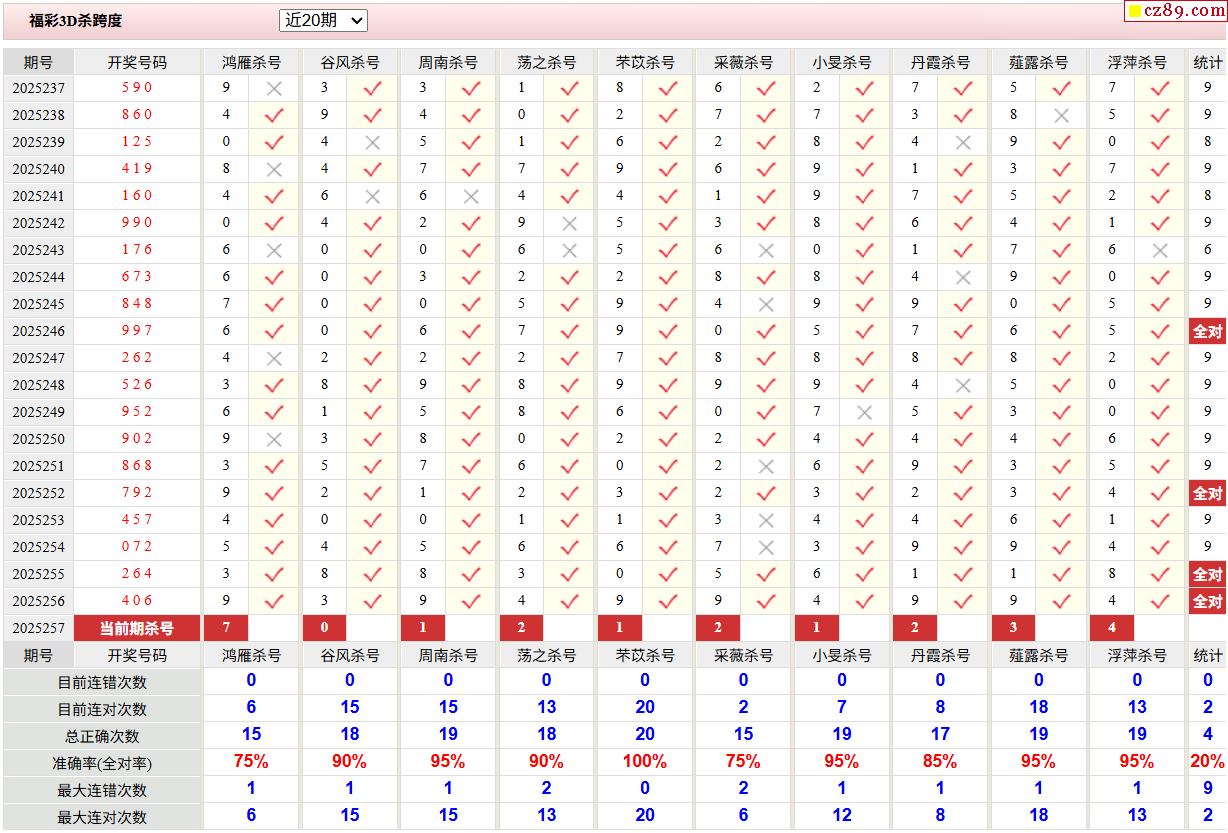1228x833 pixels.
Task: Click the draw number 0 7 2
Action: click(x=137, y=547)
